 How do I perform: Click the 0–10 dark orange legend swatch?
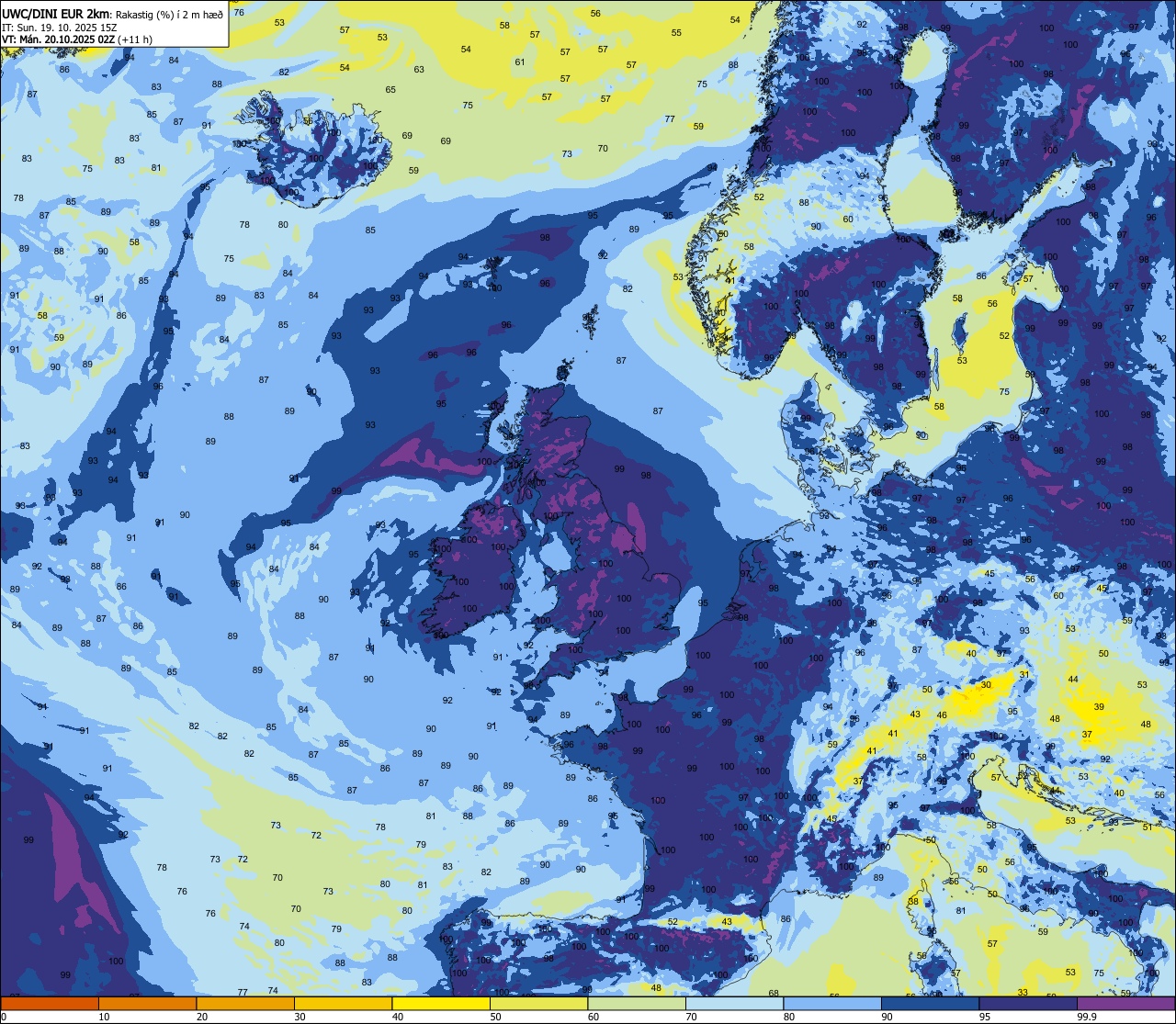click(50, 1003)
